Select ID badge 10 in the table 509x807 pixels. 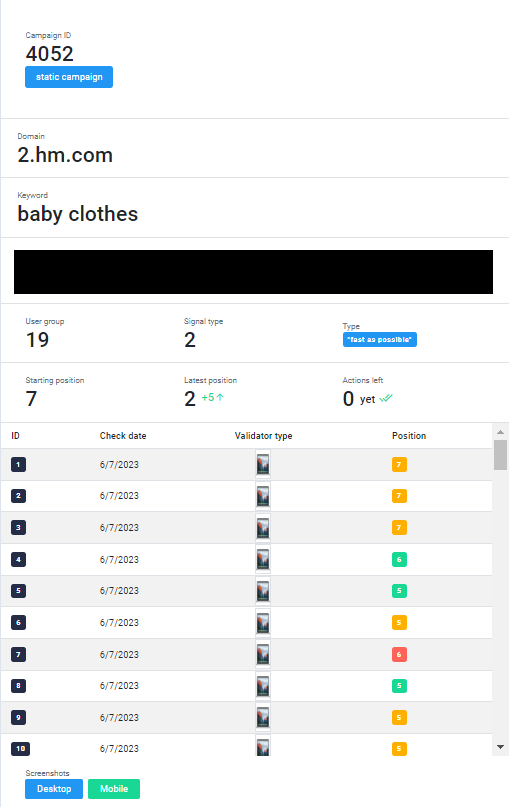click(x=21, y=749)
